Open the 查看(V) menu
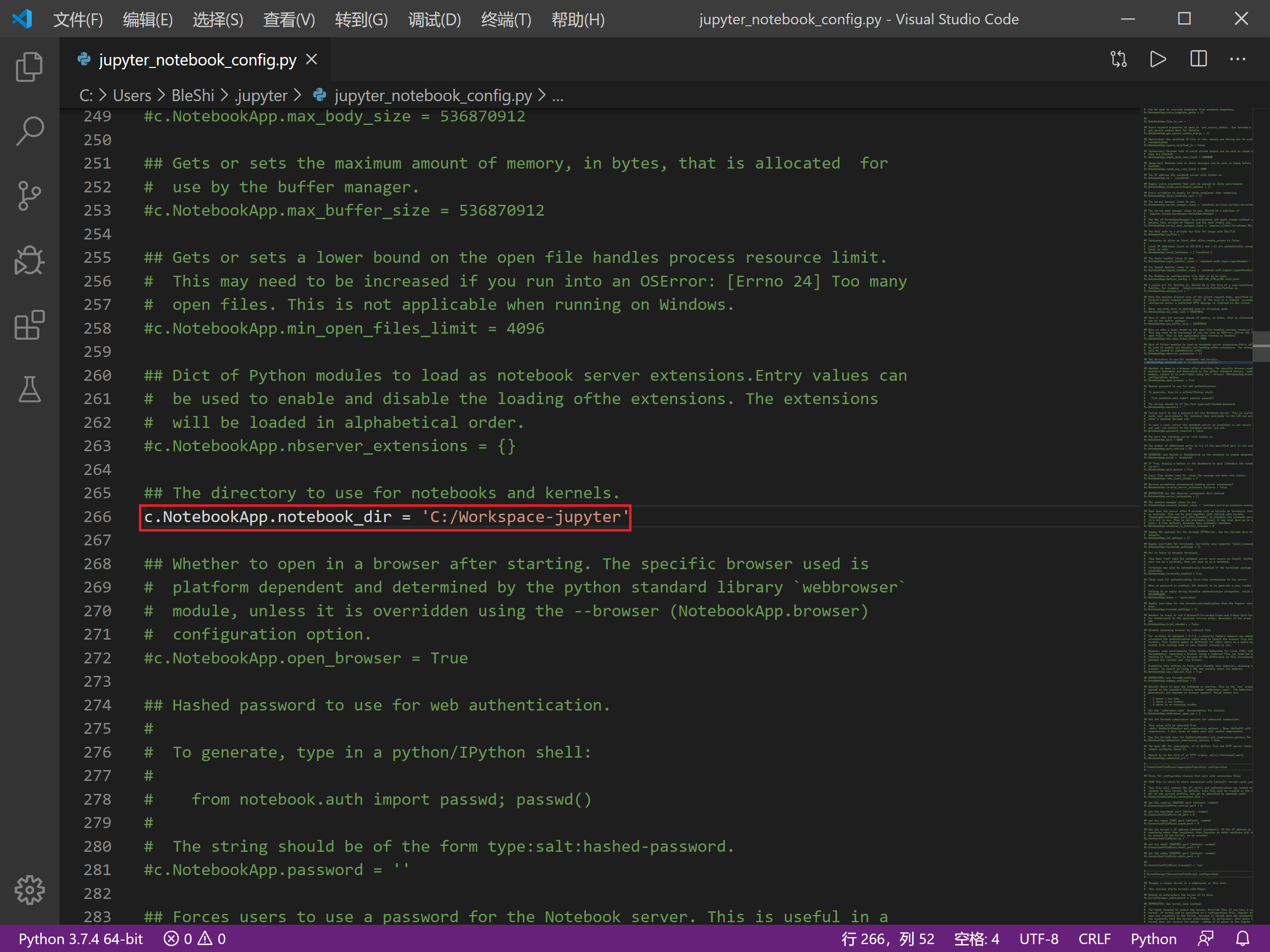The image size is (1270, 952). click(289, 19)
